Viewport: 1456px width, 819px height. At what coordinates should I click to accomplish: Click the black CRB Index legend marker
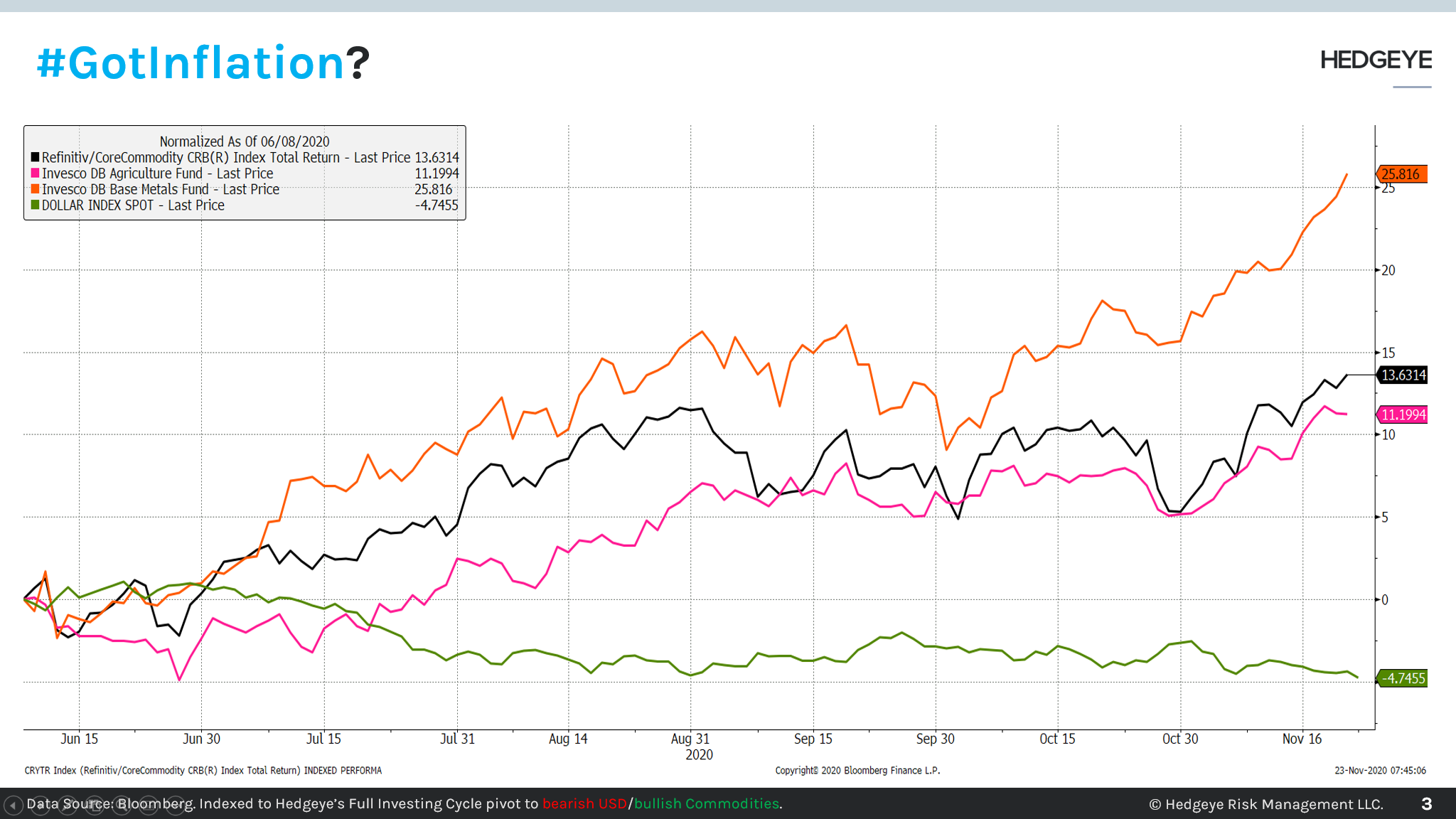tap(35, 157)
